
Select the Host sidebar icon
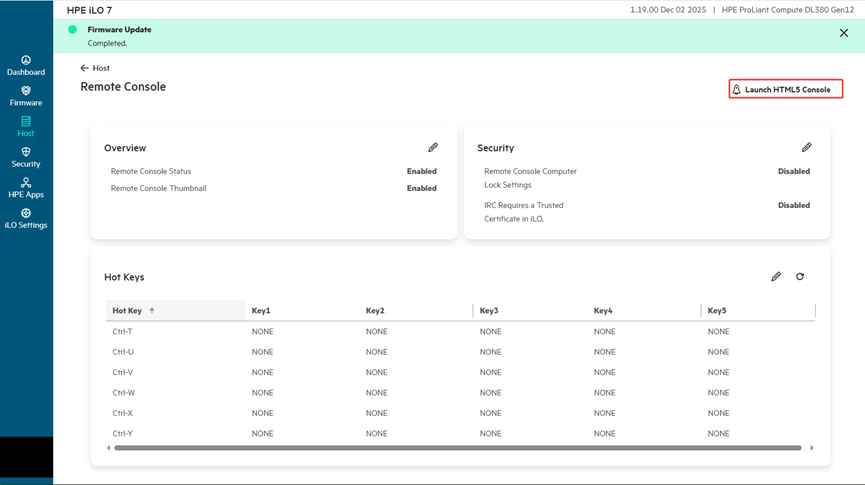[x=26, y=122]
